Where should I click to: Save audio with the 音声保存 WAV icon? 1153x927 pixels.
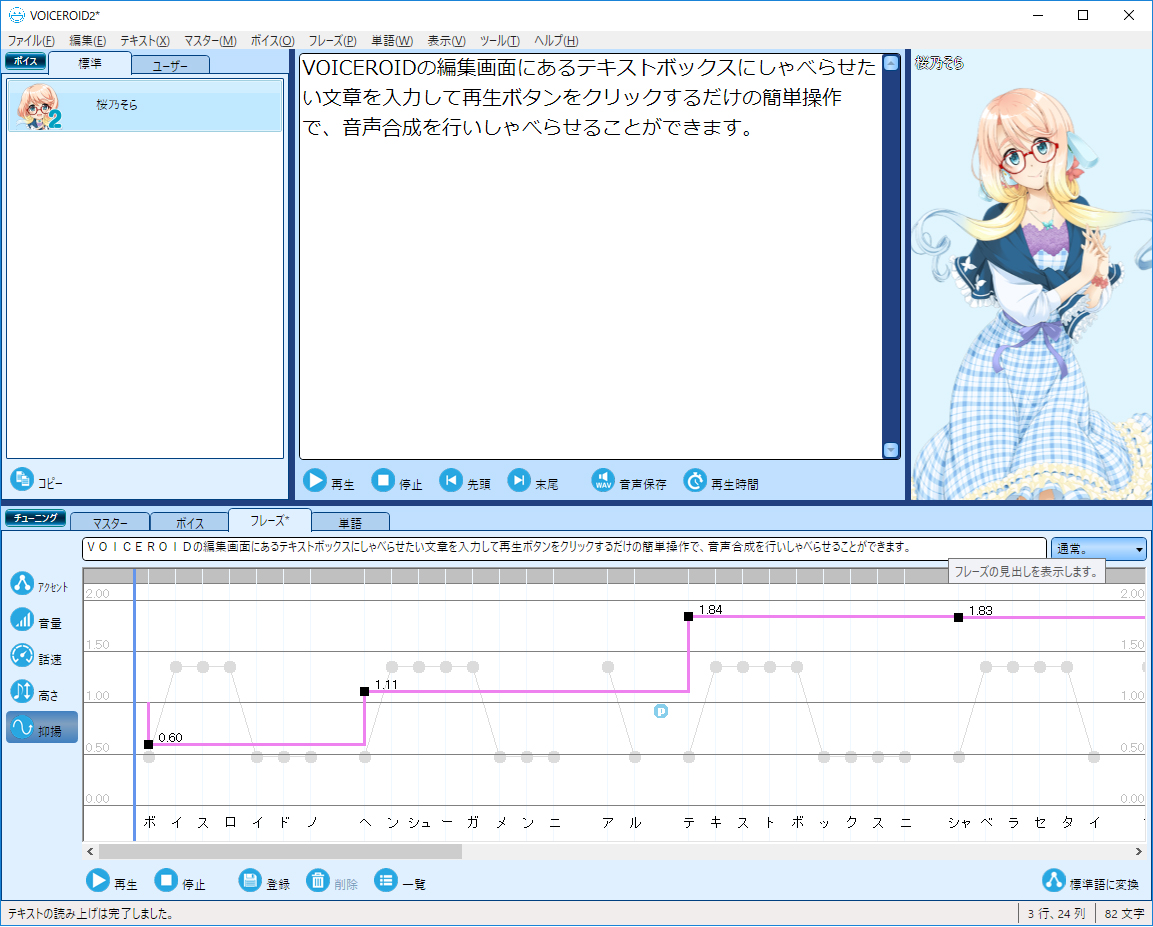pyautogui.click(x=603, y=481)
